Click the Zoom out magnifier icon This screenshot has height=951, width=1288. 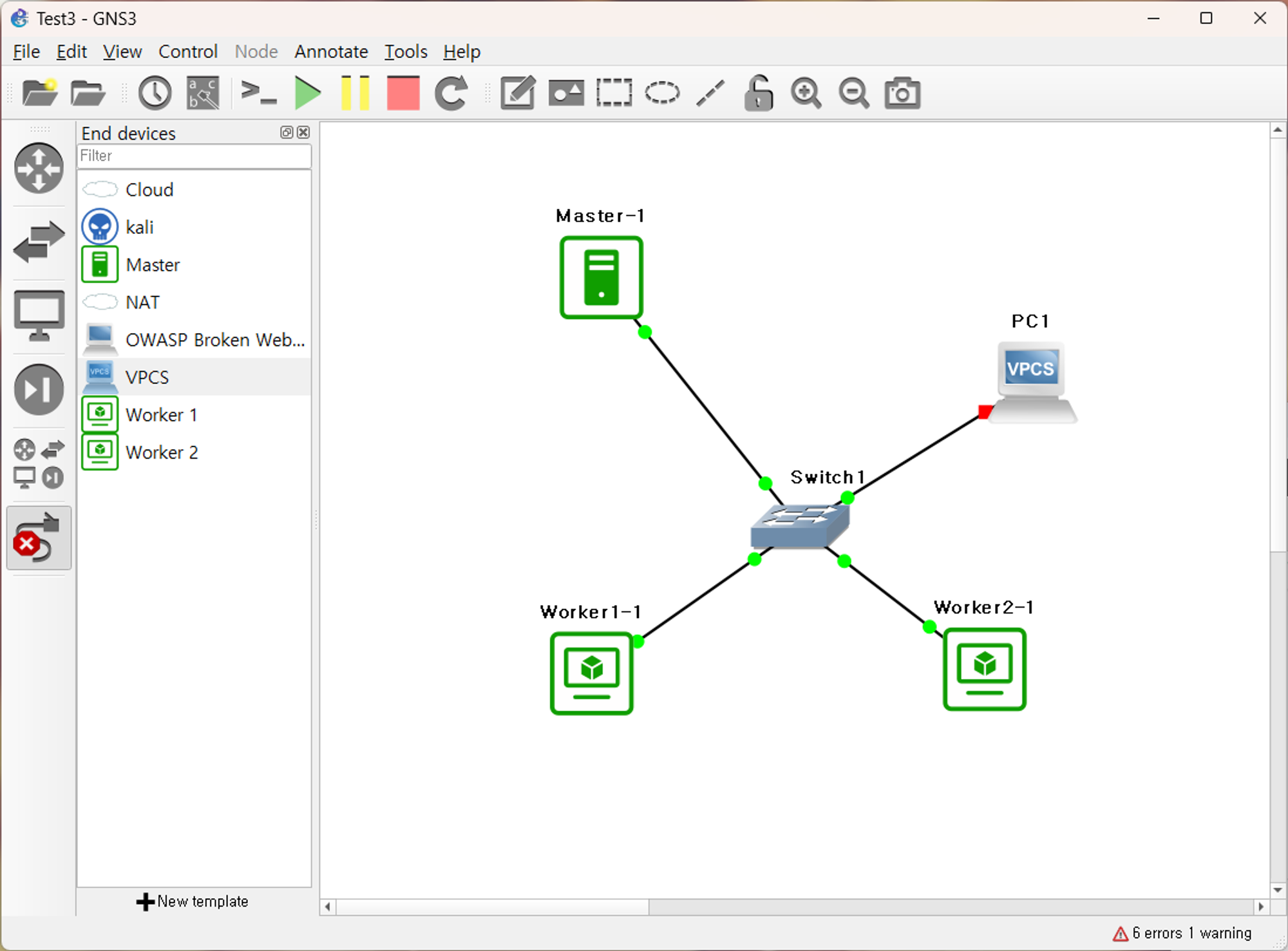click(x=854, y=93)
